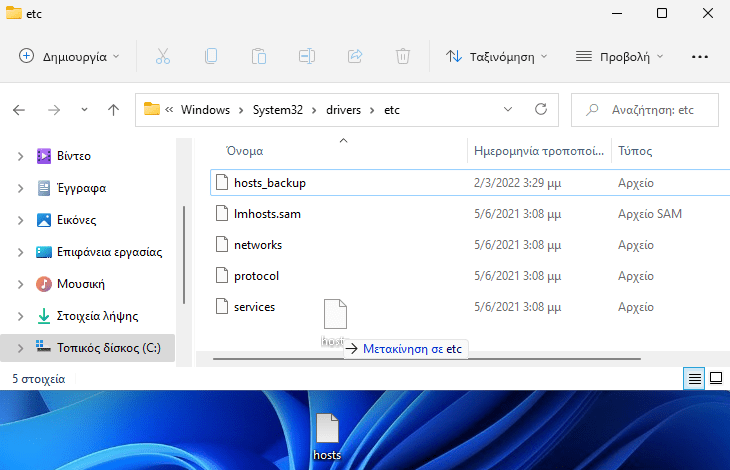Viewport: 730px width, 470px height.
Task: Click the etc breadcrumb segment
Action: click(392, 110)
